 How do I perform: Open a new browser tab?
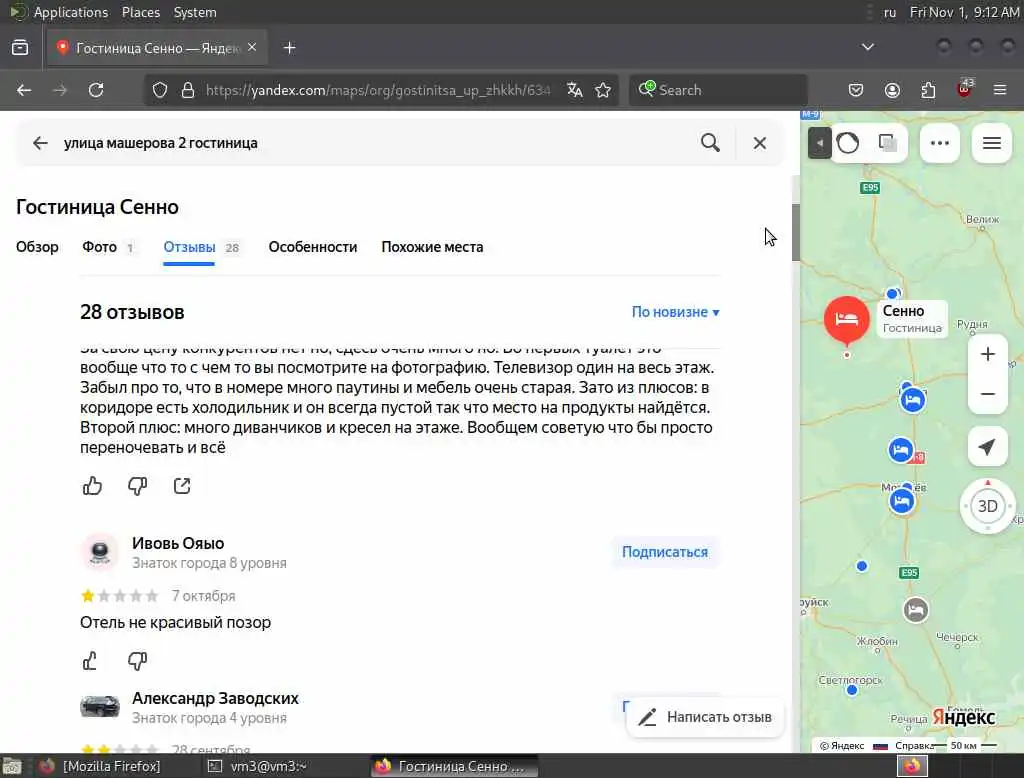coord(289,48)
